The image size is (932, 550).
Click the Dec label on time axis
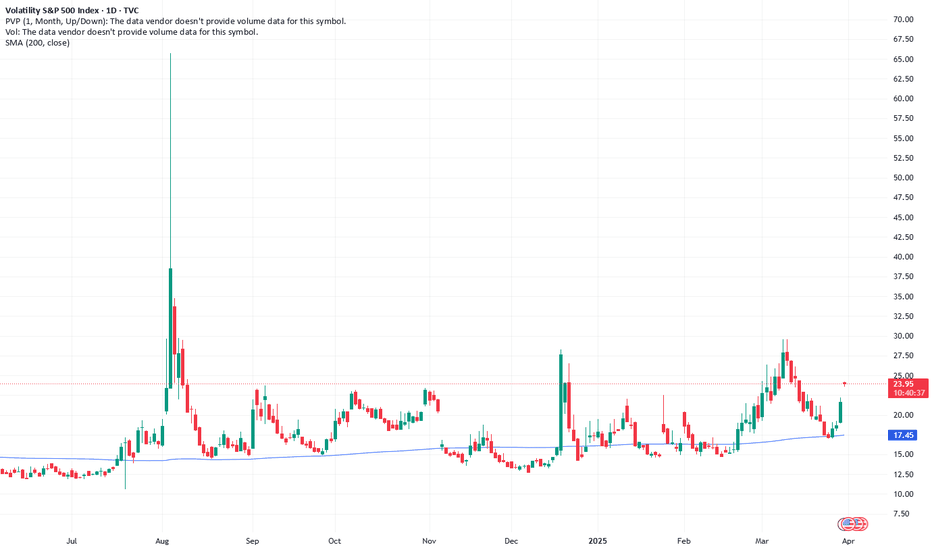coord(511,541)
